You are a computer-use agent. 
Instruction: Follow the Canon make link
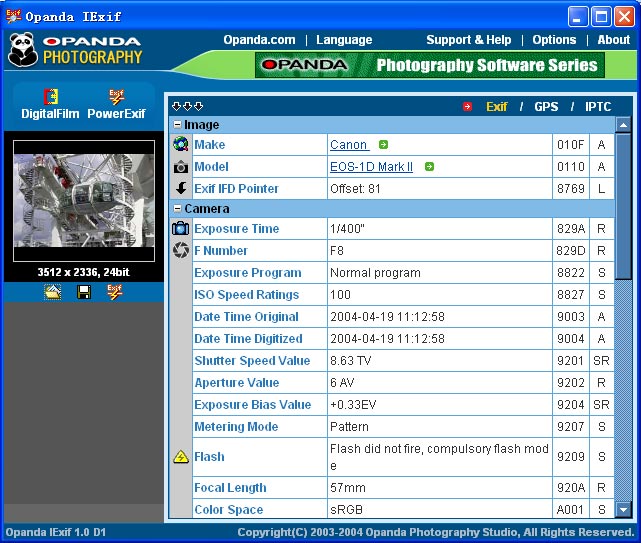pyautogui.click(x=350, y=144)
